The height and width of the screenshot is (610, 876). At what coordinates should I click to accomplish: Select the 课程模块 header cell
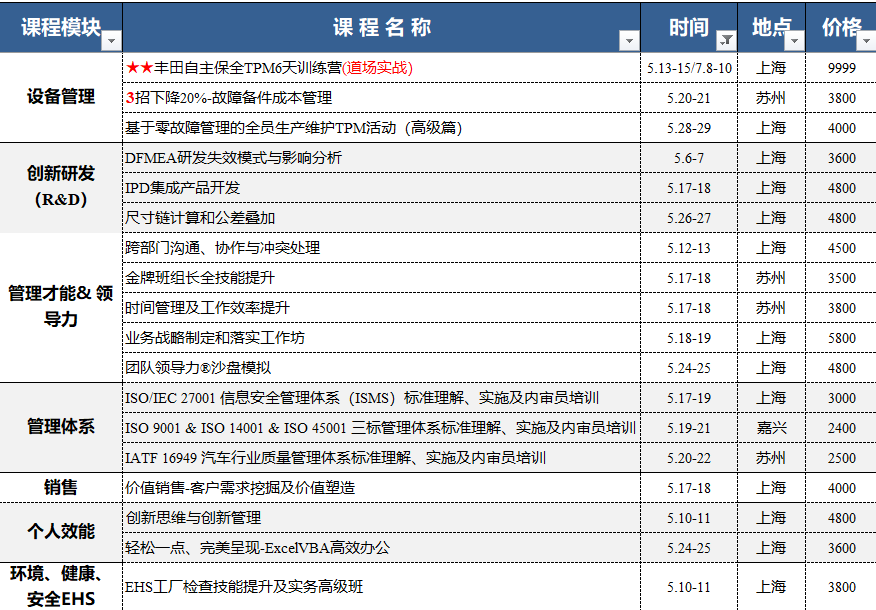61,27
